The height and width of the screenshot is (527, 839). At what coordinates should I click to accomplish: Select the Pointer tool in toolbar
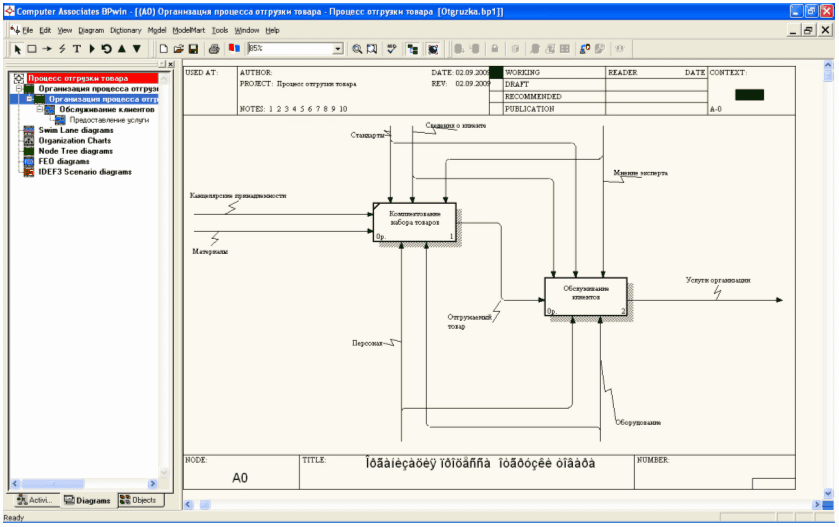17,49
